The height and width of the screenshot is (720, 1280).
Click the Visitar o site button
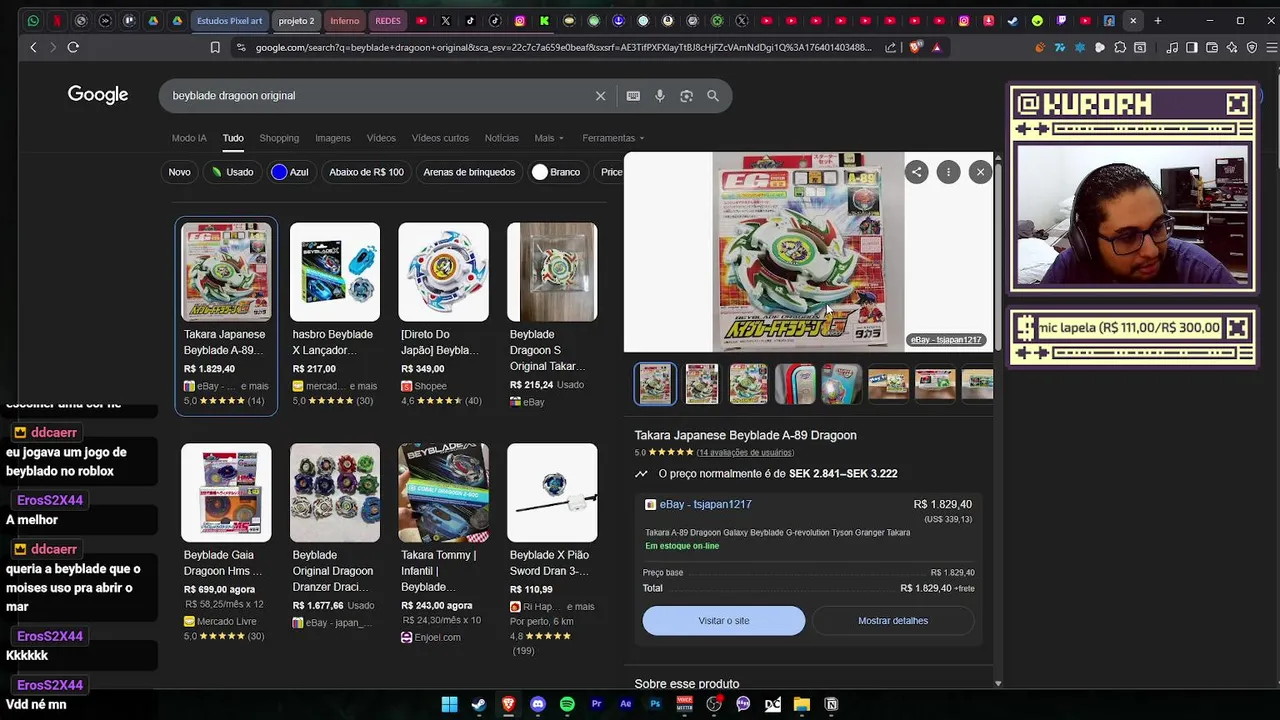click(724, 621)
